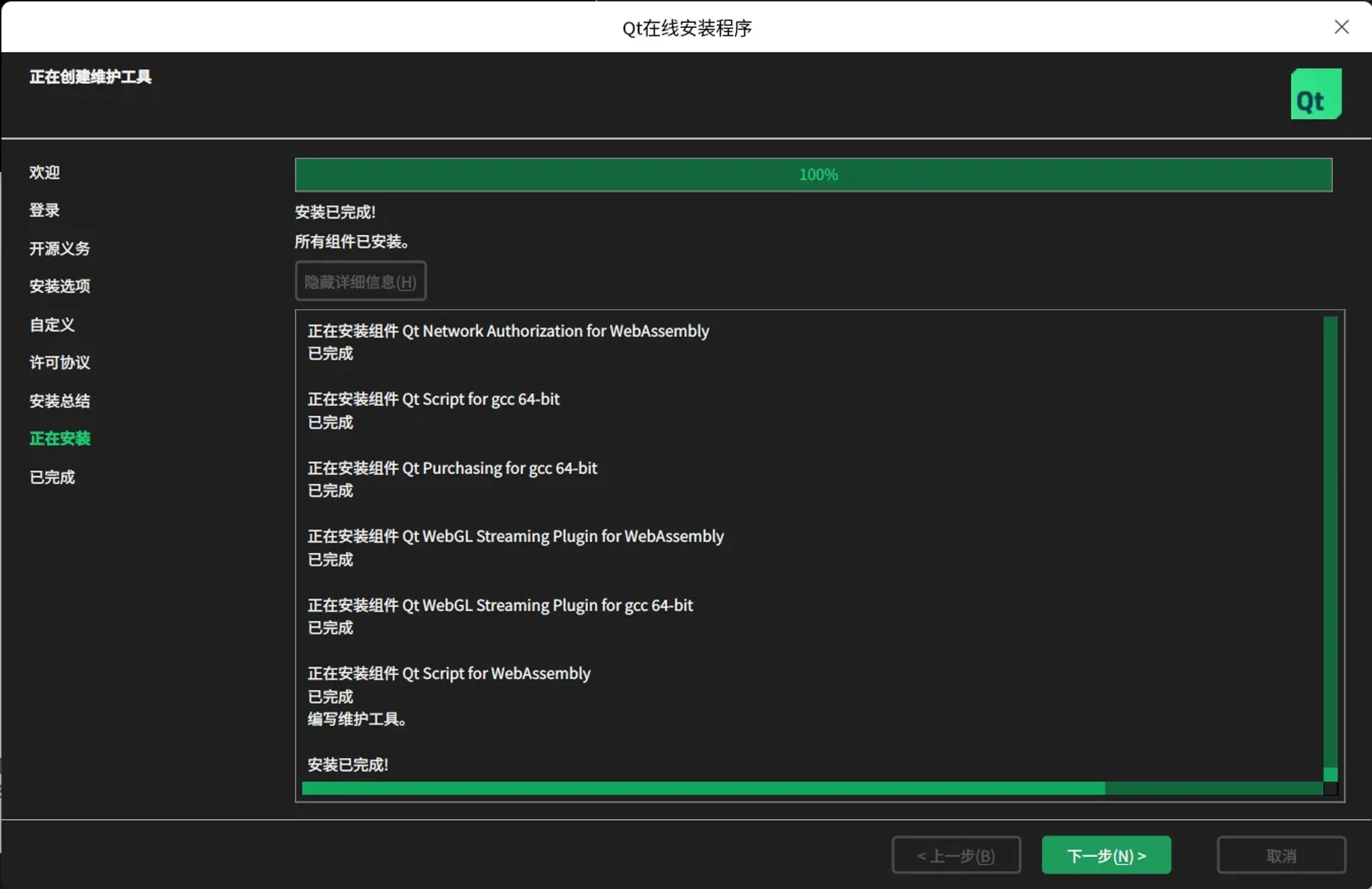
Task: Click the close X icon
Action: click(x=1342, y=26)
